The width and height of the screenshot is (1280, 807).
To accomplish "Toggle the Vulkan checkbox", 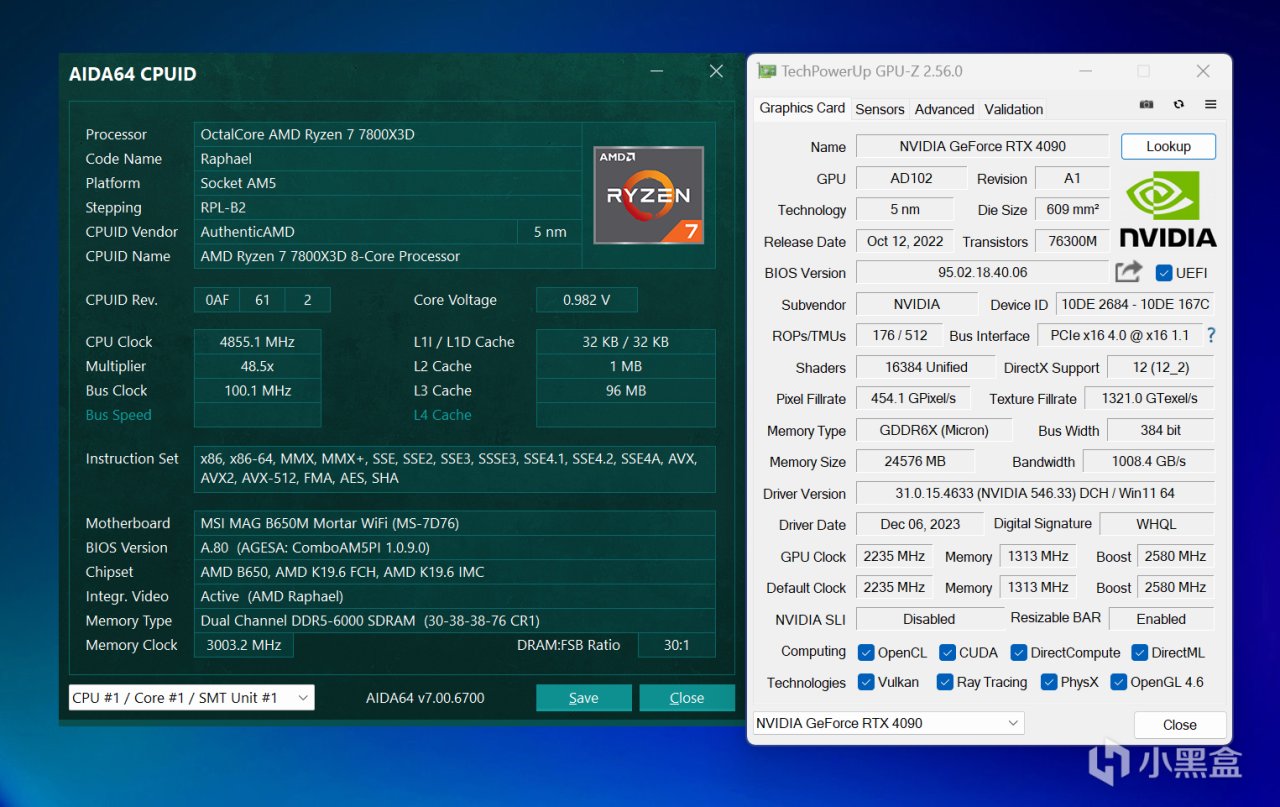I will coord(866,682).
